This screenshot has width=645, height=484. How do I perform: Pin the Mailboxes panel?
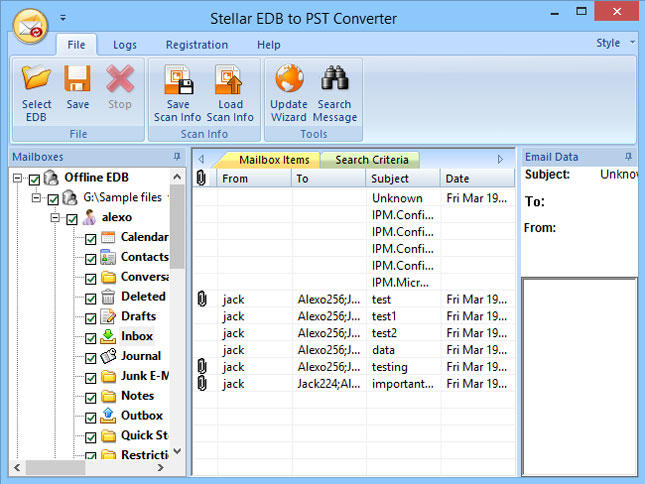(x=177, y=157)
